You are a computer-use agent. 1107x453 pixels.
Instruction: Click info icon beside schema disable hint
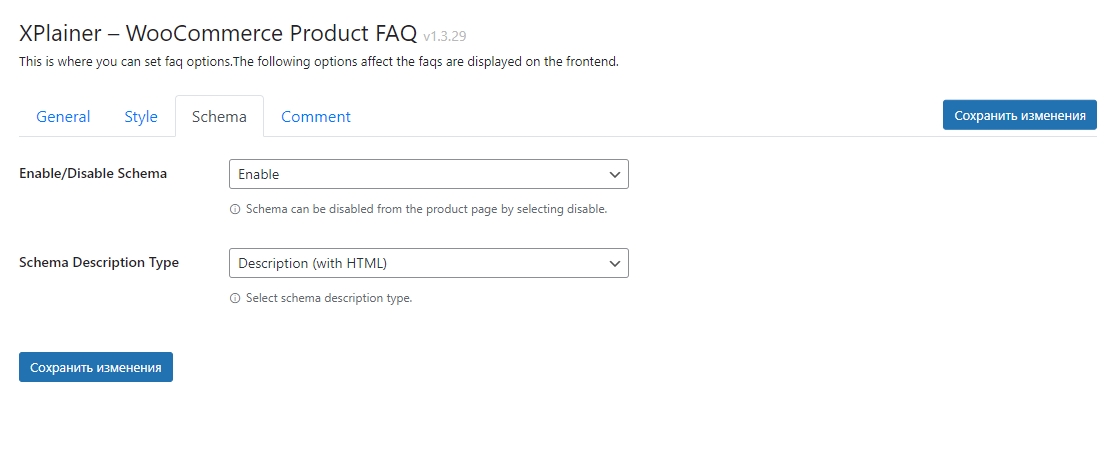[x=235, y=210]
